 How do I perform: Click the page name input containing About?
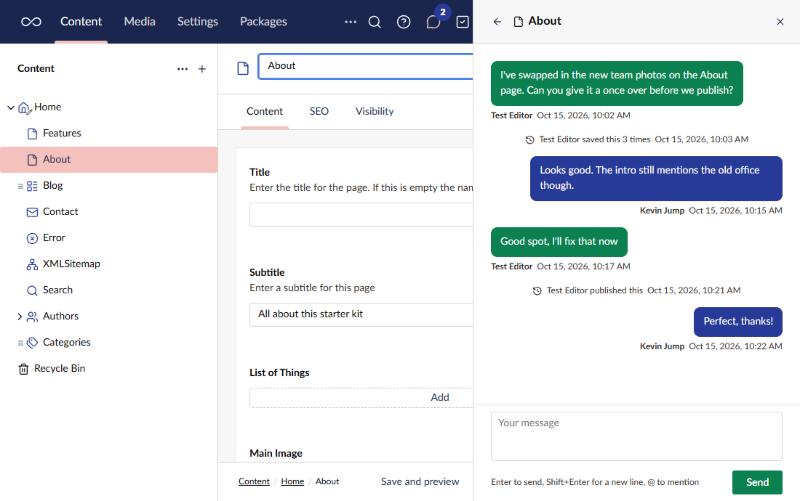click(366, 66)
